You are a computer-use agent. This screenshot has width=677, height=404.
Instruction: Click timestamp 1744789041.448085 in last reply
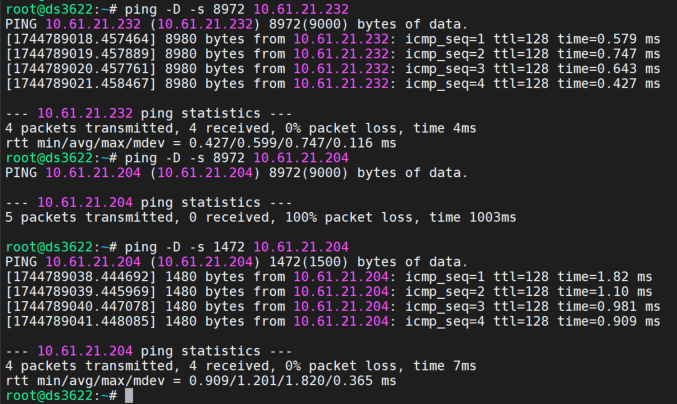click(x=75, y=321)
